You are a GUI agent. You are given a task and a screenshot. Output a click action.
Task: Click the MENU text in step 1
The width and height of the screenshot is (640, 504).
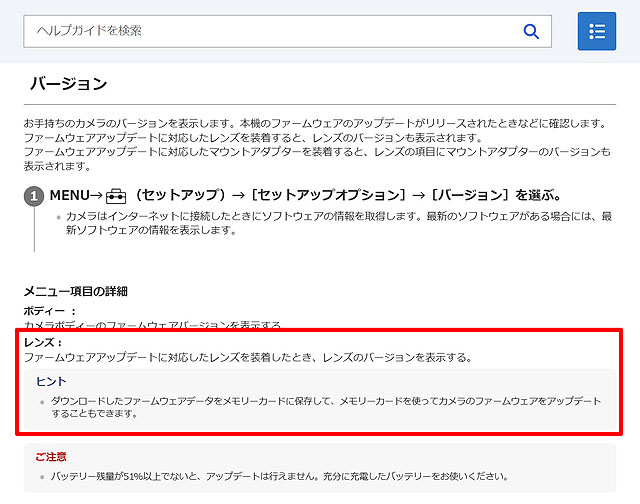click(x=70, y=195)
